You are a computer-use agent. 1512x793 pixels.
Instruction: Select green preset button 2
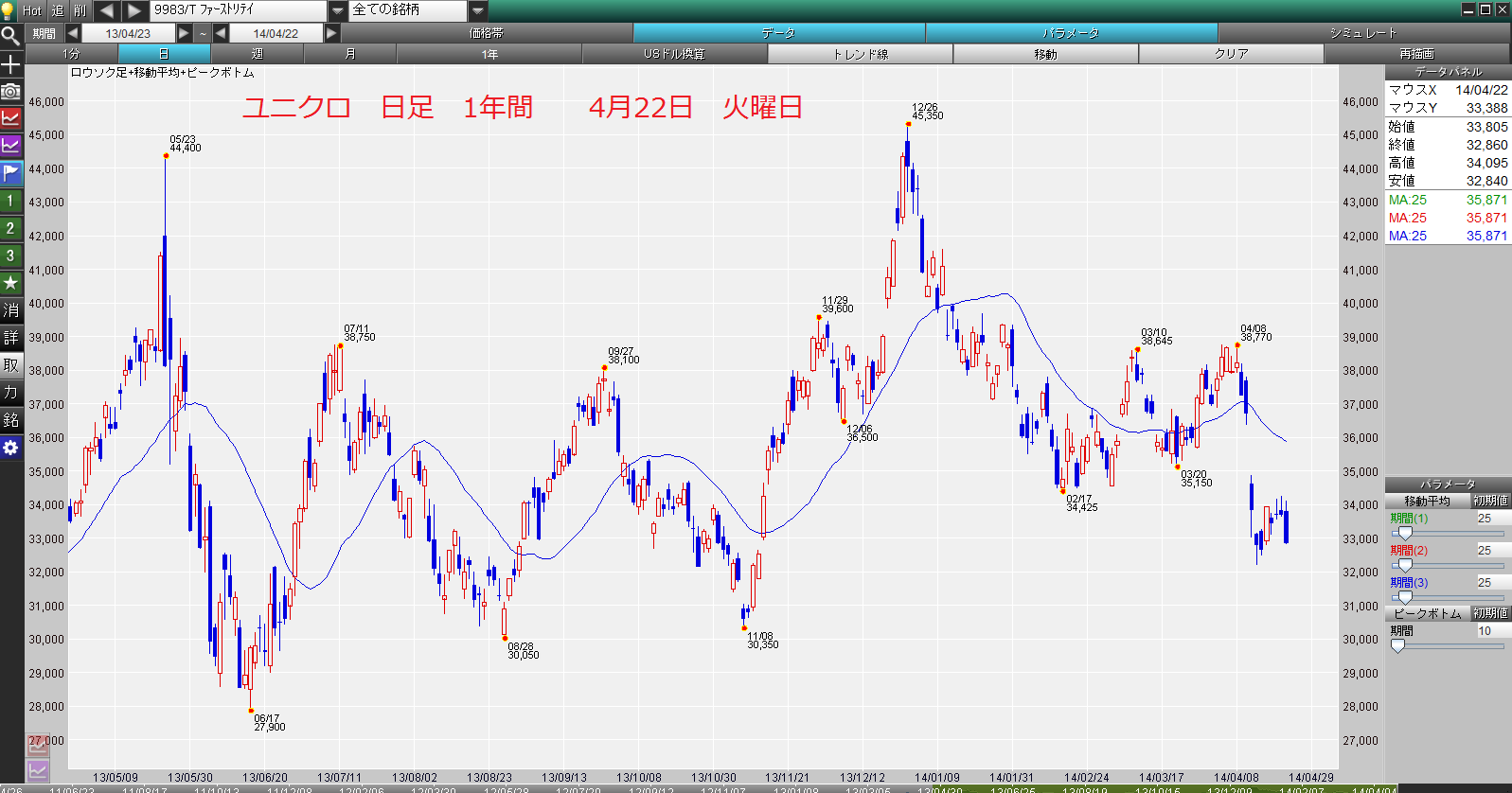10,228
